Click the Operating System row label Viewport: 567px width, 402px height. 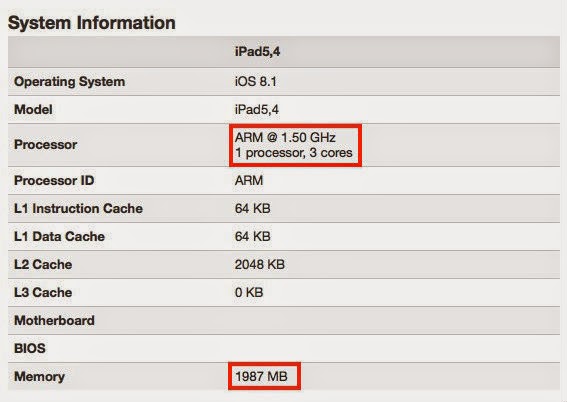click(x=69, y=82)
